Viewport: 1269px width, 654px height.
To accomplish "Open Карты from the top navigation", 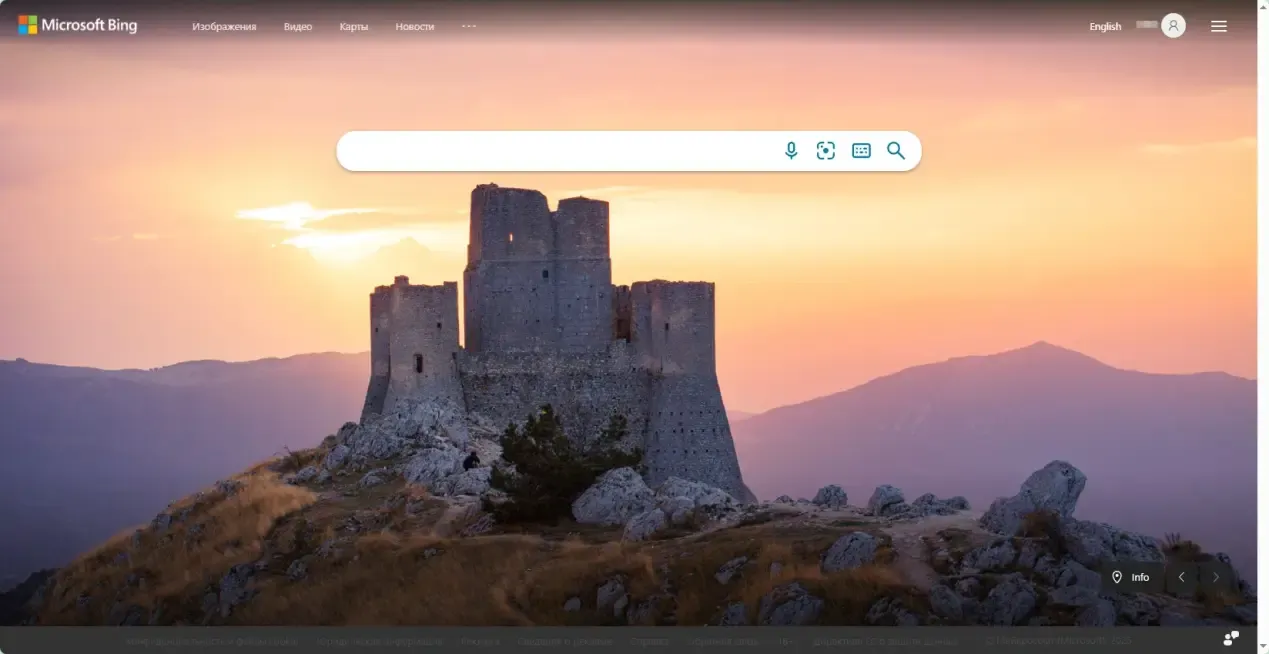I will click(x=354, y=27).
